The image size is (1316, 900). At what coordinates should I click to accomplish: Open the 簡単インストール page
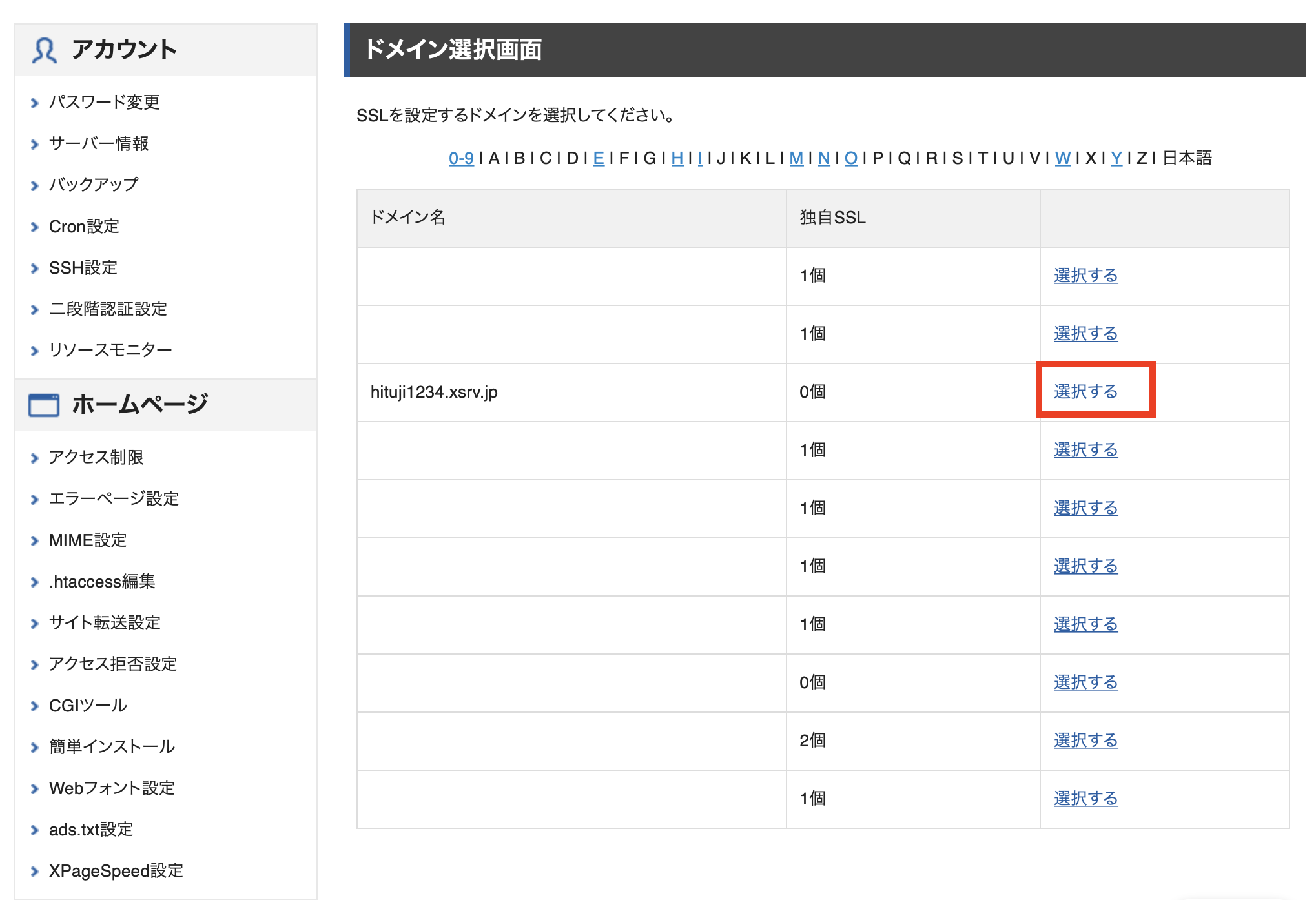coord(111,747)
